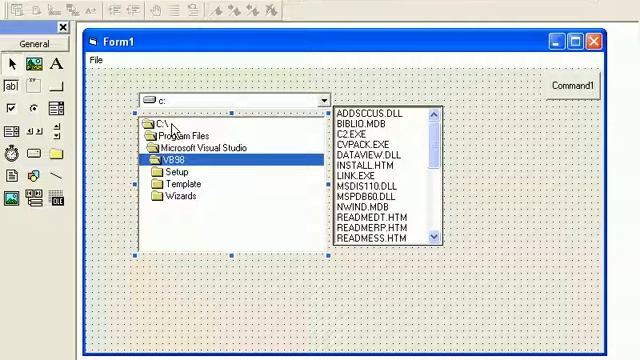
Task: Select CVPACK.EXE in file list
Action: (x=362, y=144)
